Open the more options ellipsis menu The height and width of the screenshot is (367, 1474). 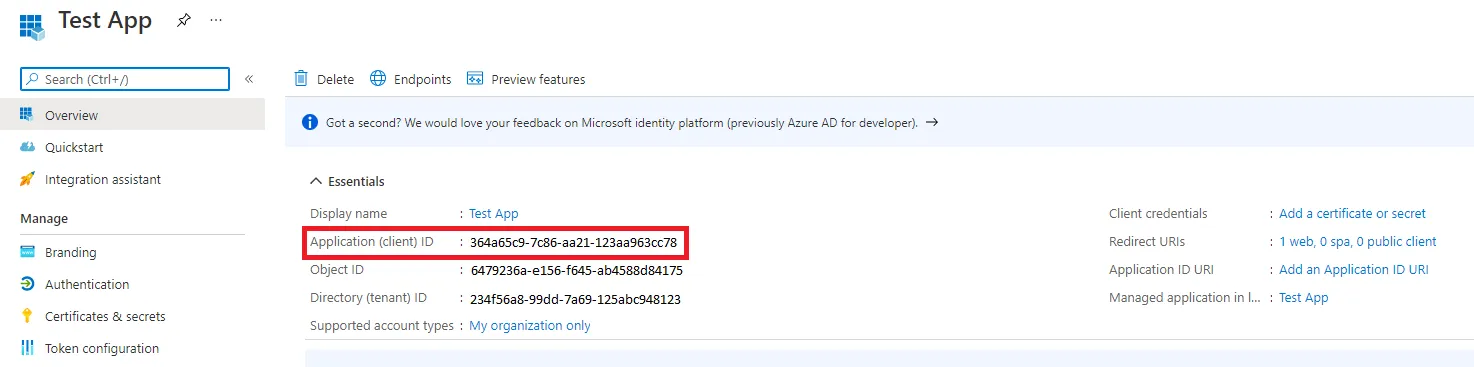(x=216, y=20)
